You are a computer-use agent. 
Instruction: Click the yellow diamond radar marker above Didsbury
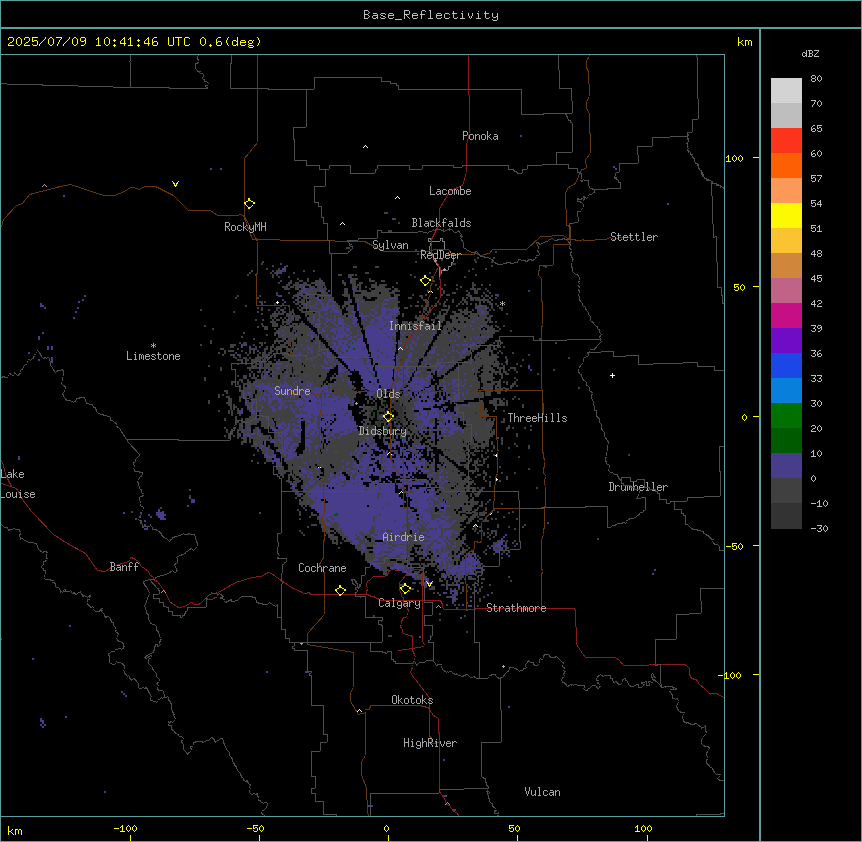(x=388, y=416)
